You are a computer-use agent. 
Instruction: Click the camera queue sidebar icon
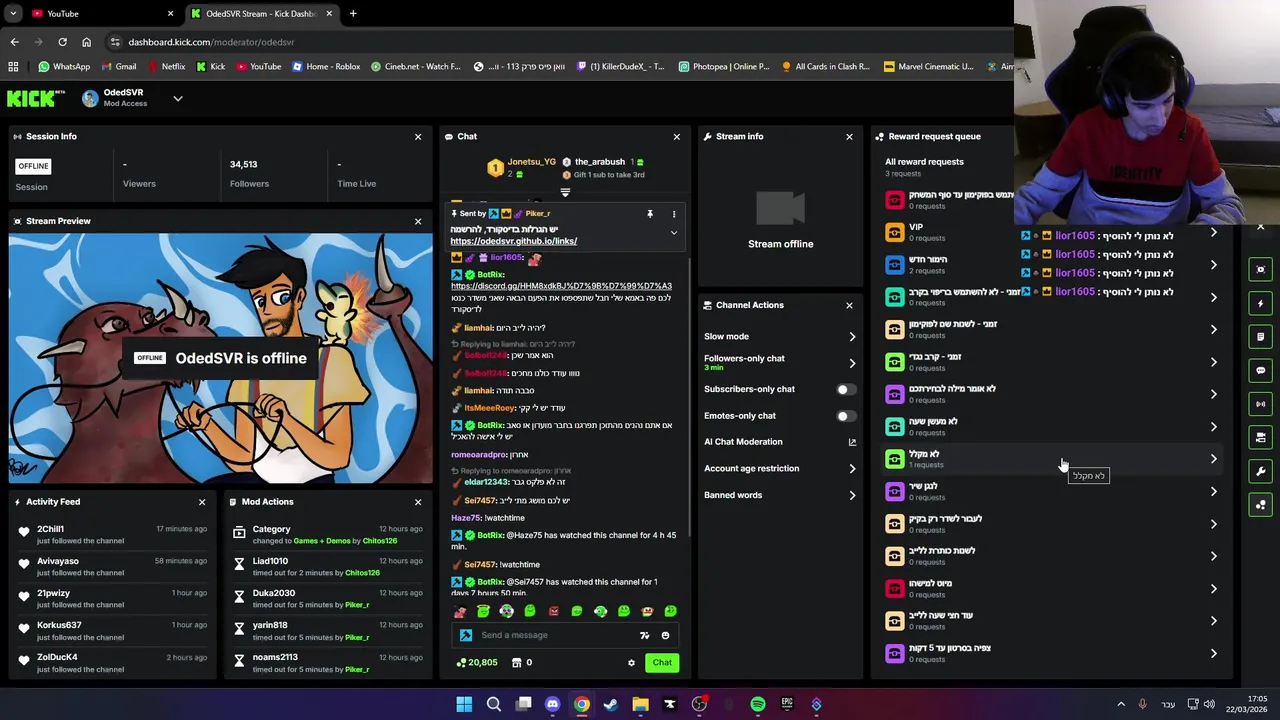click(x=1261, y=437)
